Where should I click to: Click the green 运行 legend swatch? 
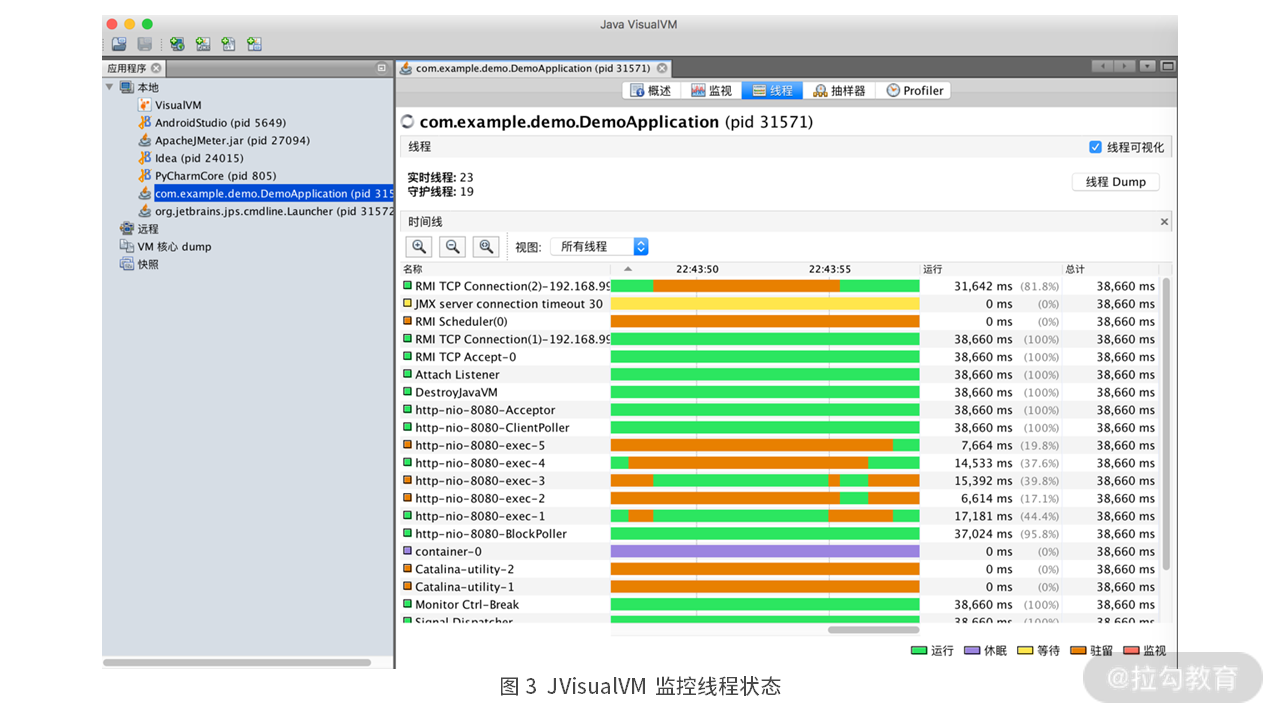(918, 651)
